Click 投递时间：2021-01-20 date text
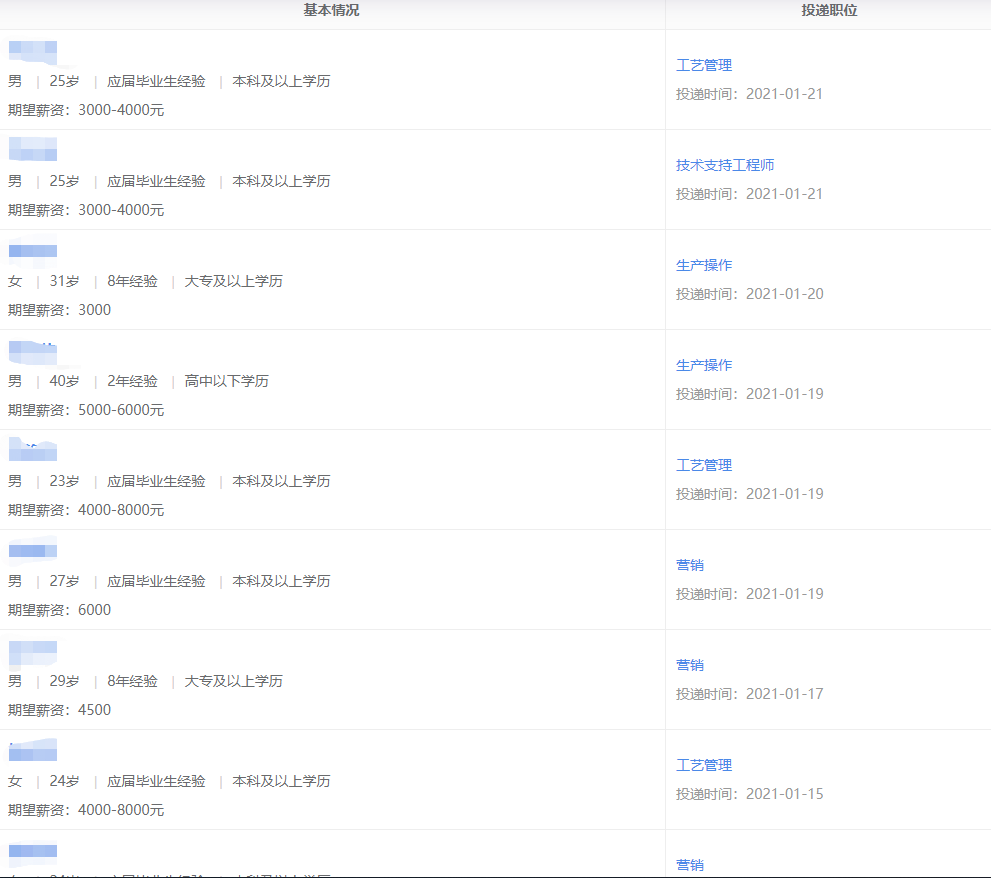The width and height of the screenshot is (991, 878). (x=750, y=294)
